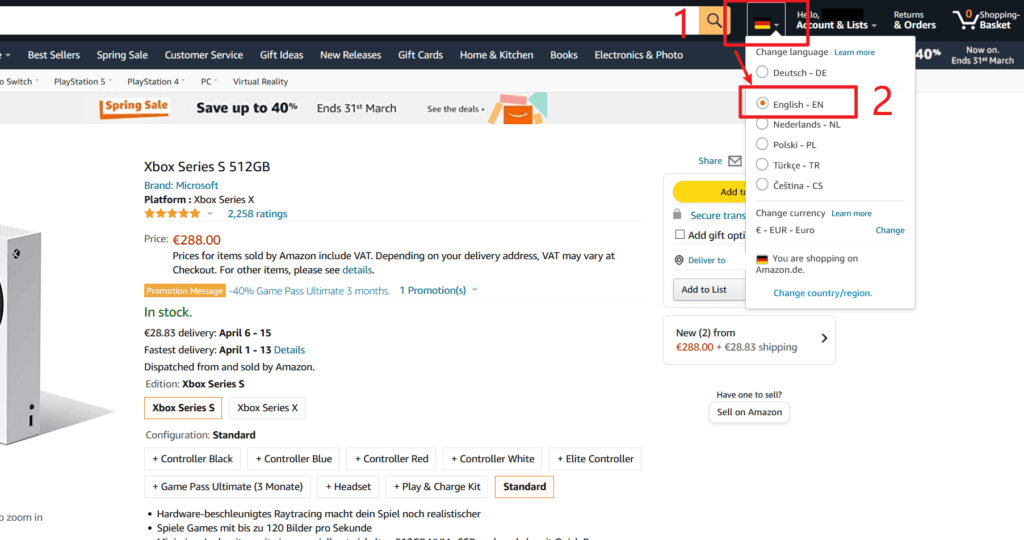
Task: Click the arrow in New (2) from box
Action: pyautogui.click(x=824, y=338)
